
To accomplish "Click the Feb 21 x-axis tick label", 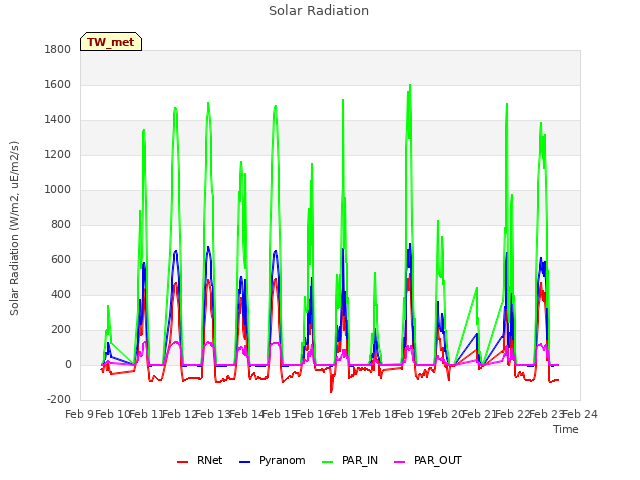I will point(480,414).
